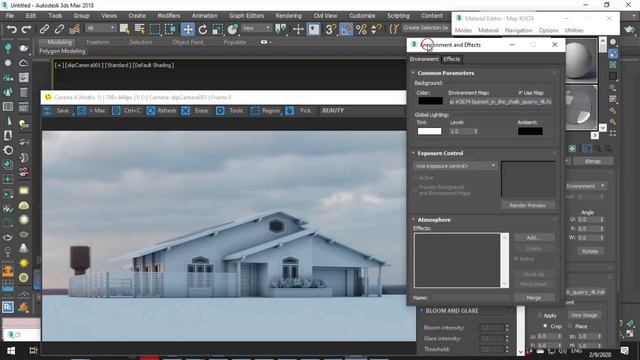Screen dimensions: 640x360
Task: Click the white Tint color swatch
Action: click(429, 131)
